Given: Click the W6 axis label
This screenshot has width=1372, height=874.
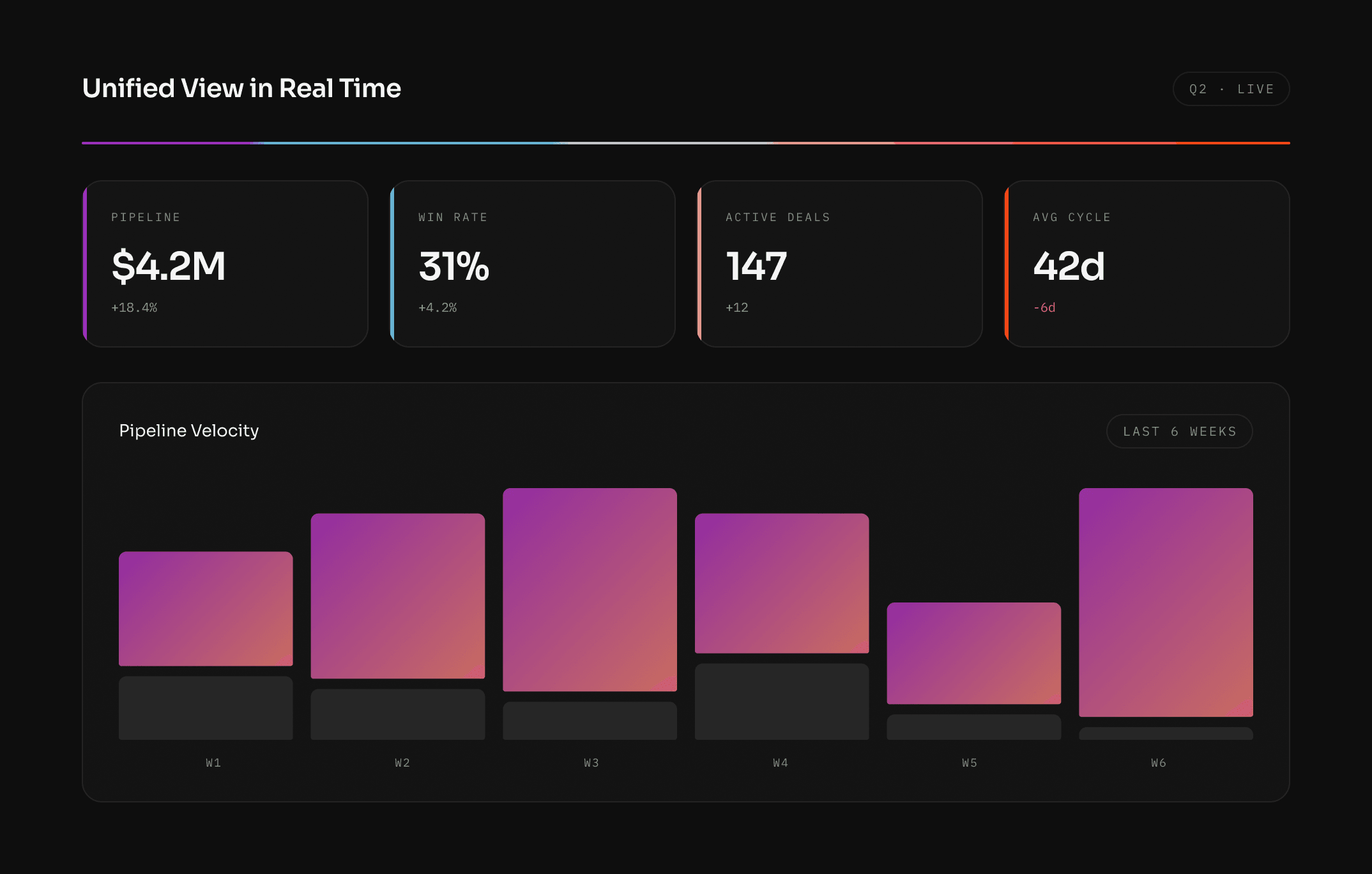Looking at the screenshot, I should point(1158,763).
